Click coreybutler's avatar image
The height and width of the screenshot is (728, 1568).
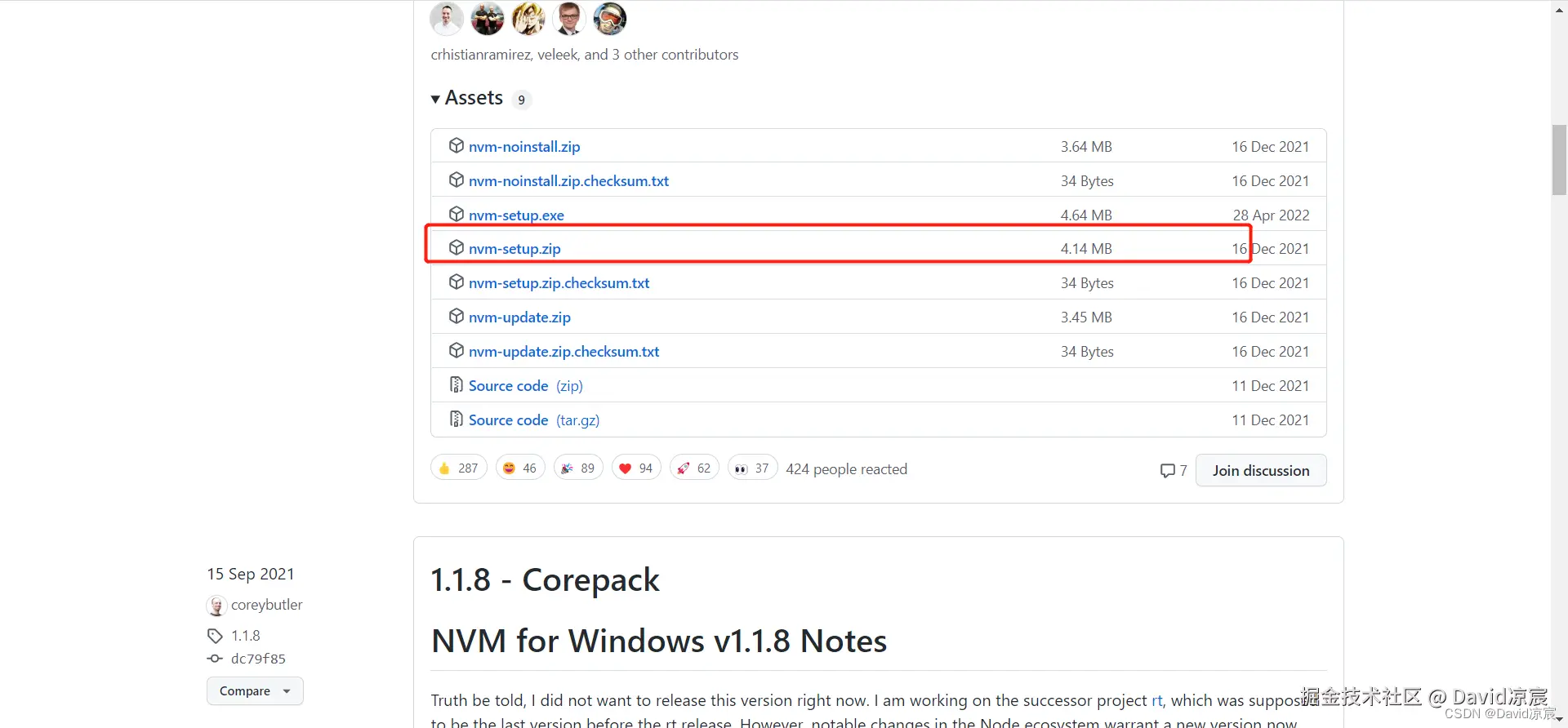coord(216,606)
